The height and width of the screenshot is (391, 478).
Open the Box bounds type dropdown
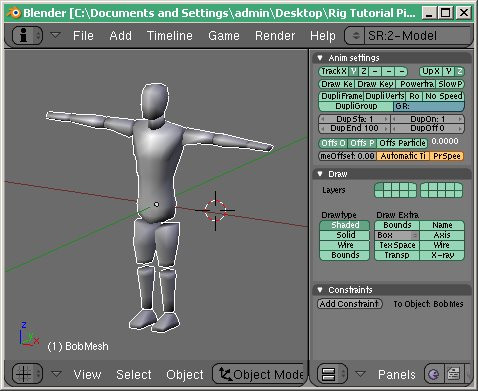[x=397, y=235]
